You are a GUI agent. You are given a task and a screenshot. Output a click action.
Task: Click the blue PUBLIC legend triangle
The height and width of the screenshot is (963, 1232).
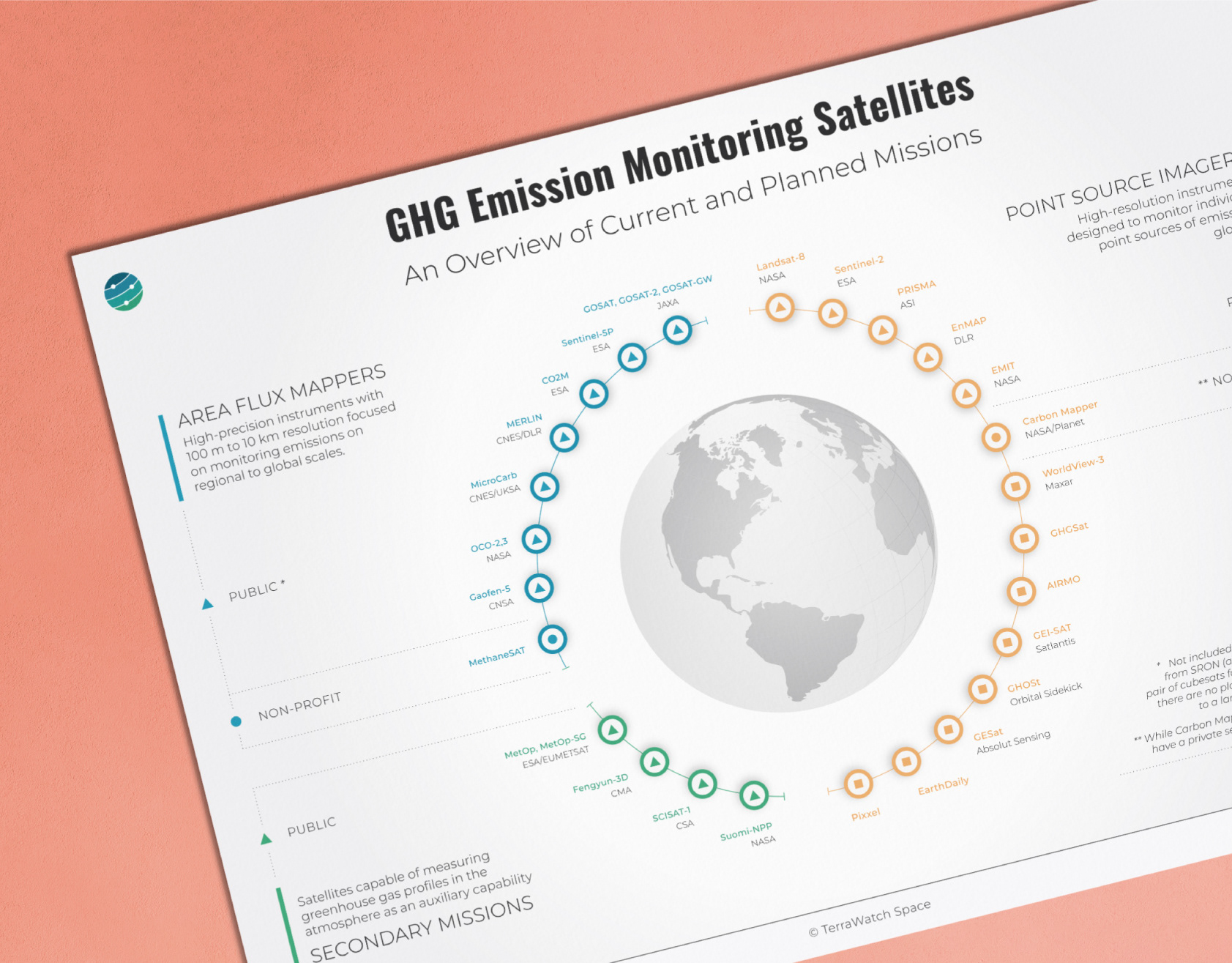coord(208,604)
